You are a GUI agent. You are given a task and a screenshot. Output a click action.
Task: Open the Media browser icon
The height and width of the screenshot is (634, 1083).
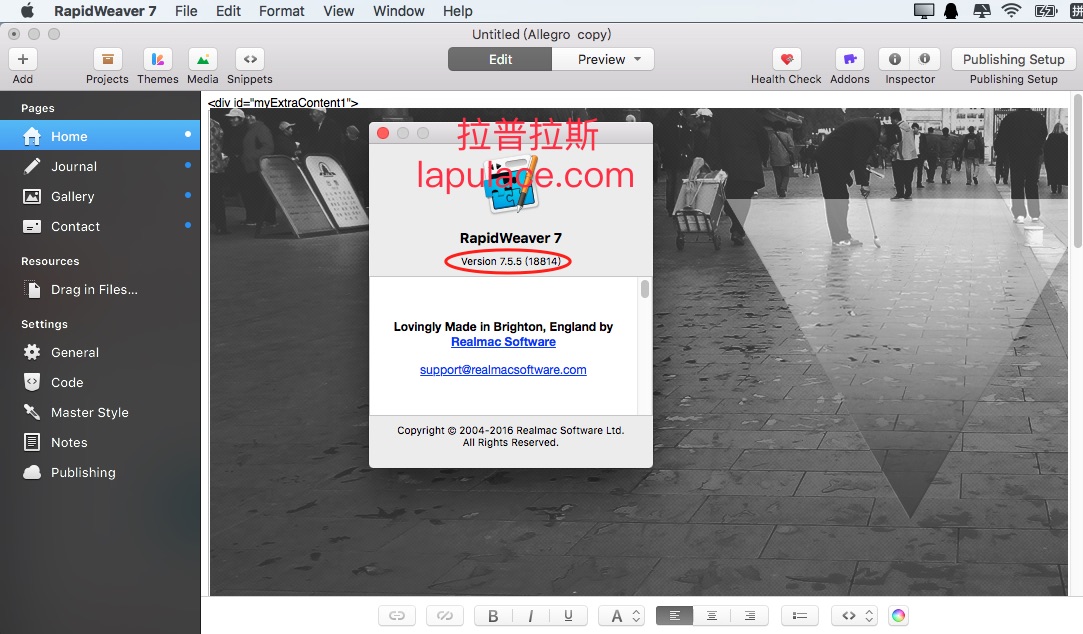(x=202, y=59)
